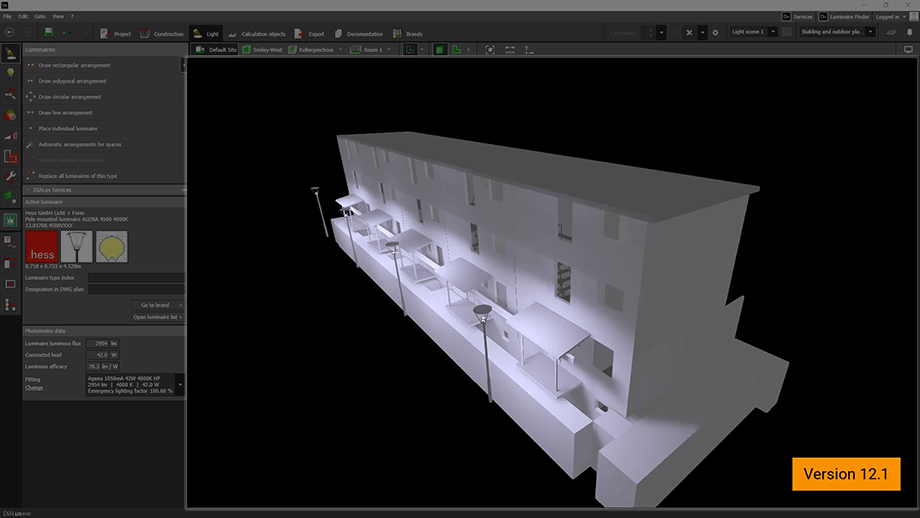Click the wrench maintenance icon in sidebar
This screenshot has width=920, height=518.
10,176
